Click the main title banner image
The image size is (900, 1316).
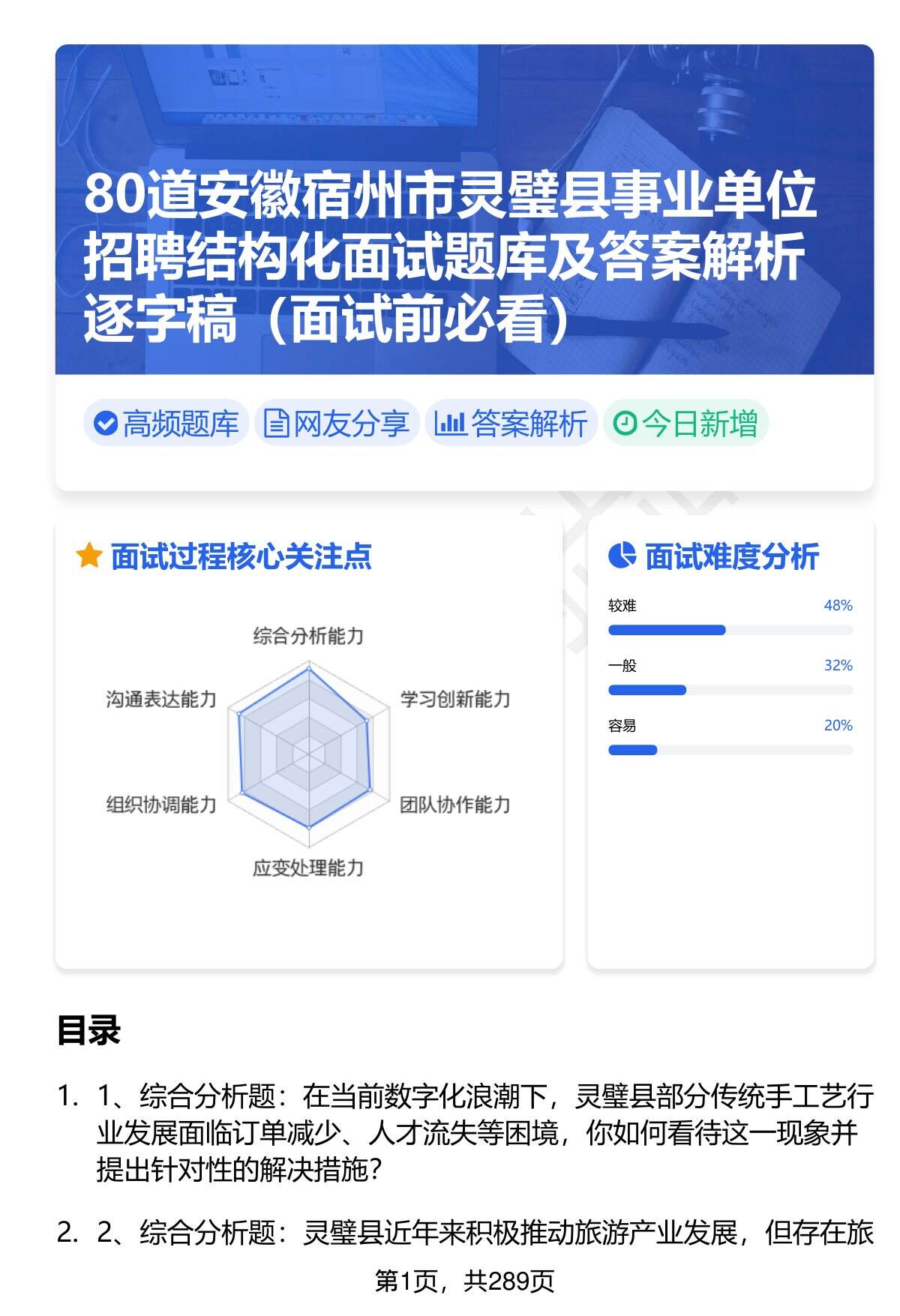(464, 210)
